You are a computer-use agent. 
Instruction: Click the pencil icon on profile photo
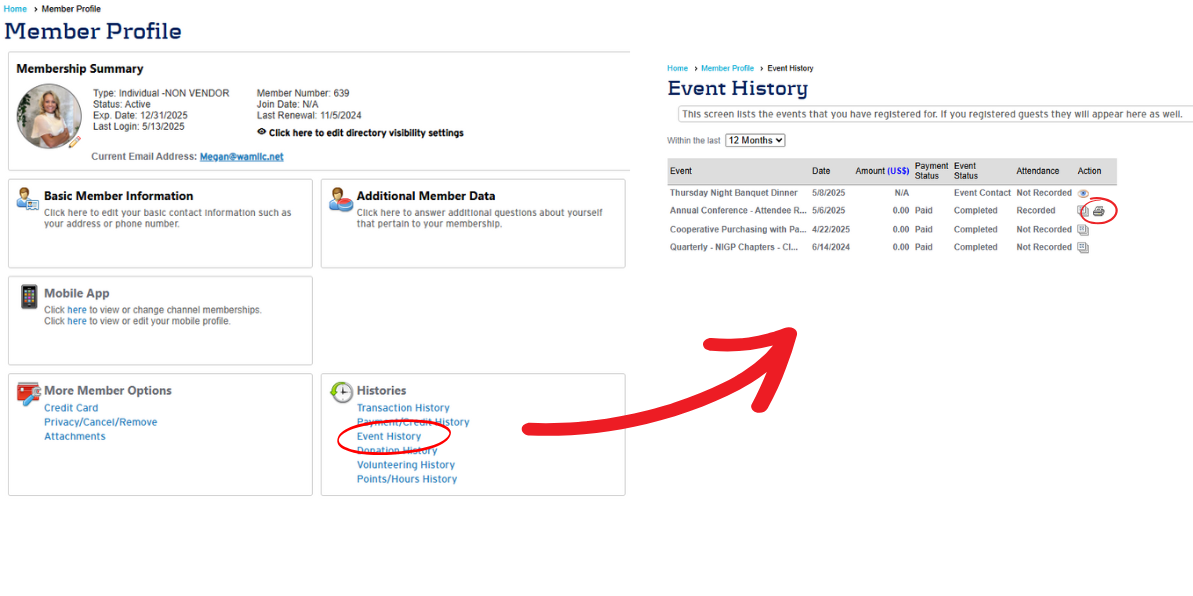pos(74,142)
